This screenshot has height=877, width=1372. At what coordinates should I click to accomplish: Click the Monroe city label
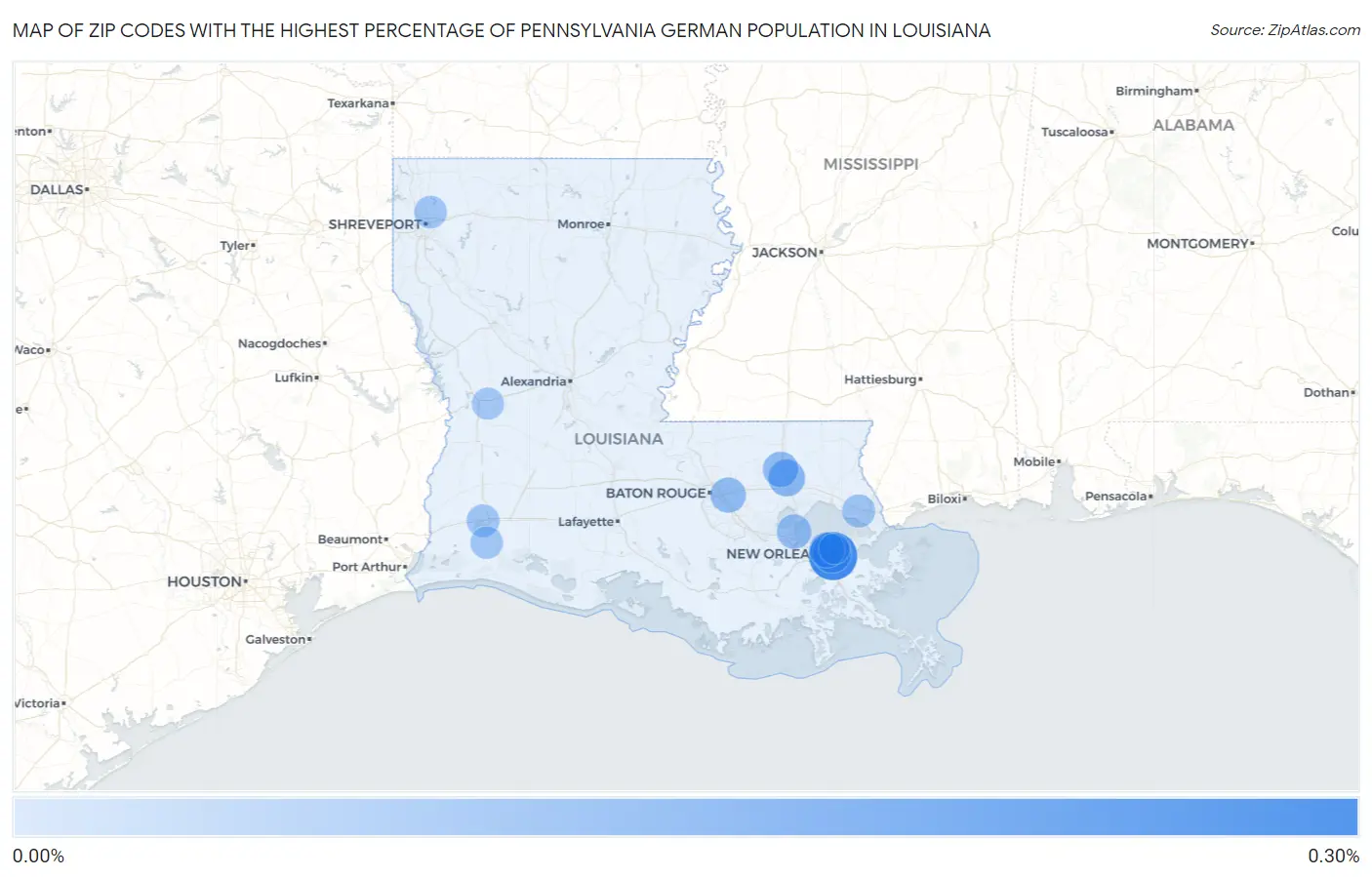pos(581,223)
